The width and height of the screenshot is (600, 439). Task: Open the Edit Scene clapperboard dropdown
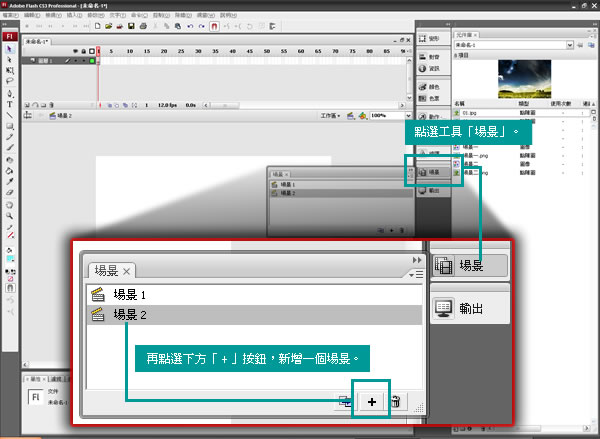coord(351,116)
